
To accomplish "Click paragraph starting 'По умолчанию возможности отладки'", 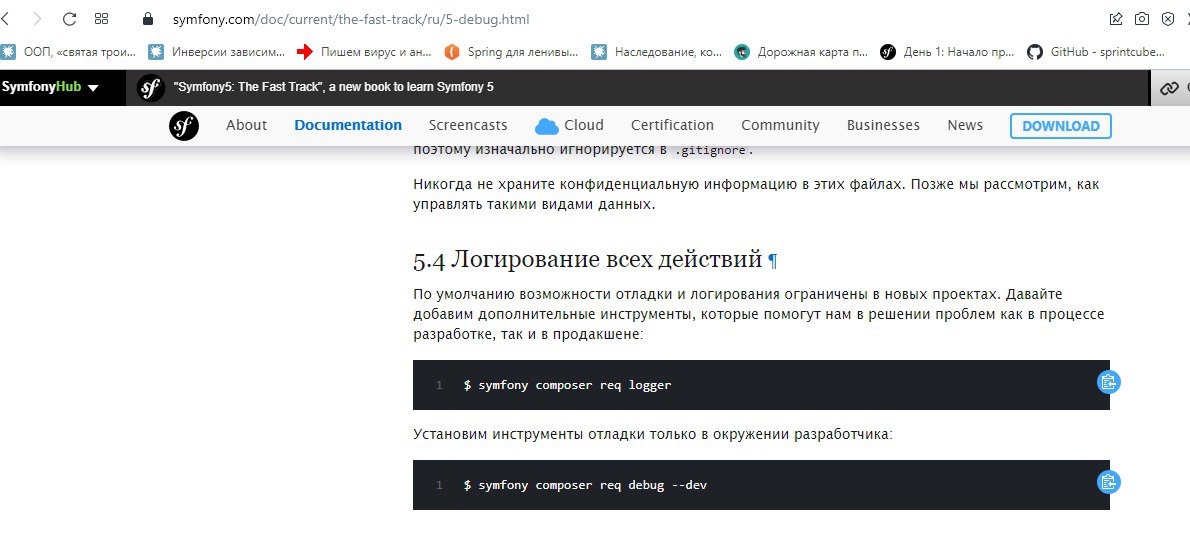I will pyautogui.click(x=759, y=314).
